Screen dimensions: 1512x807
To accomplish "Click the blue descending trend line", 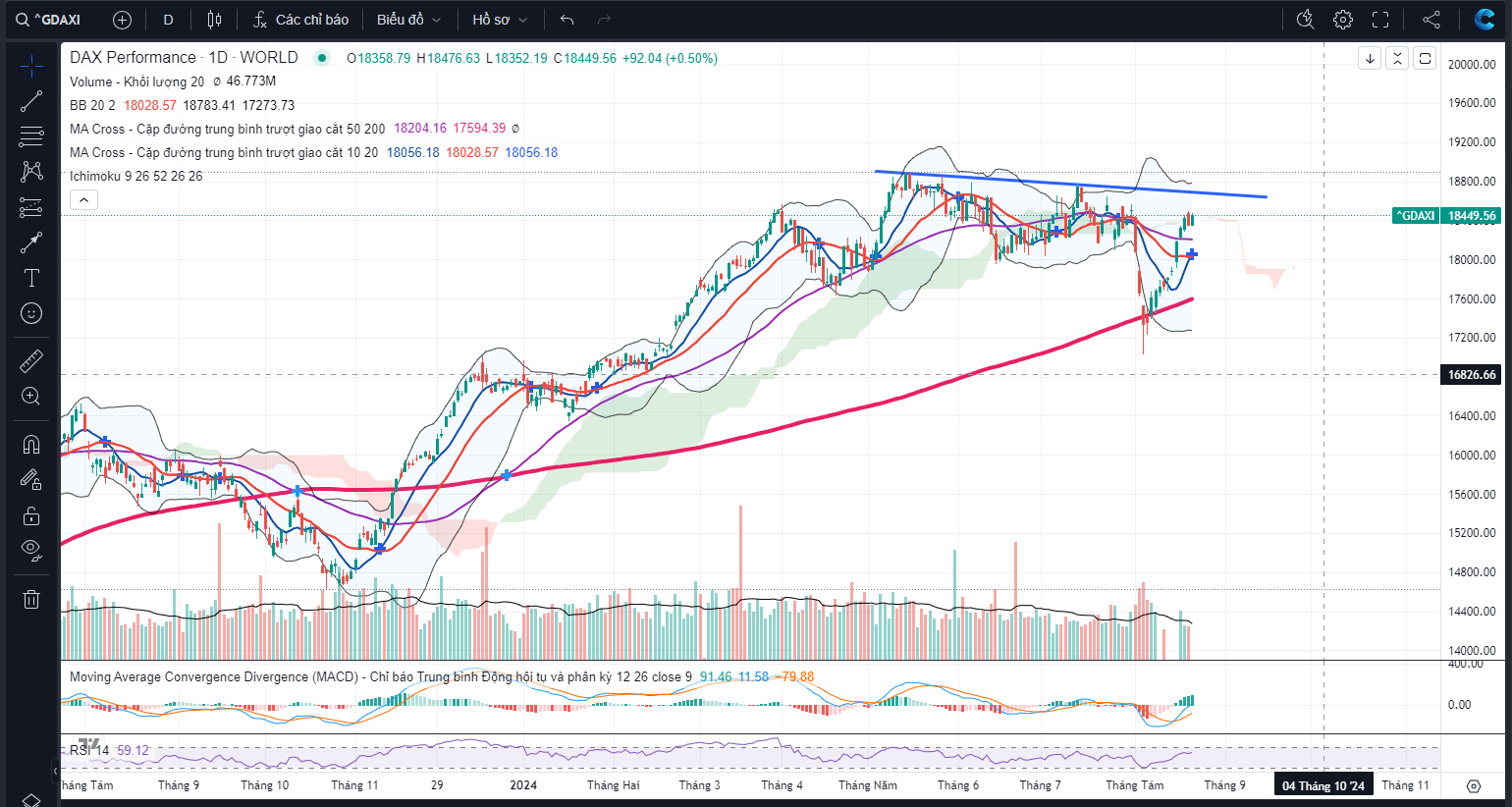I will click(1070, 185).
